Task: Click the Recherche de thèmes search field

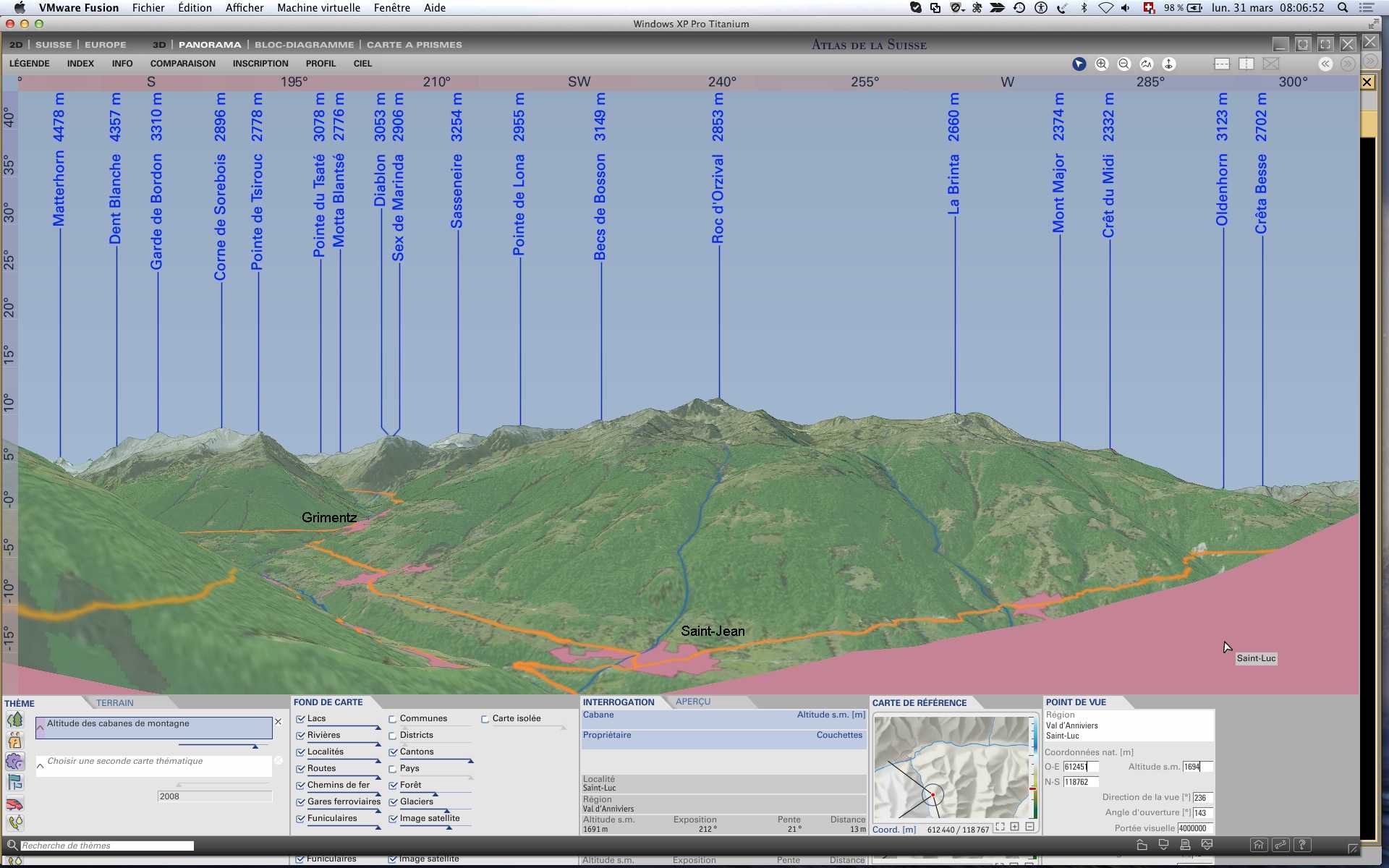Action: coord(107,846)
